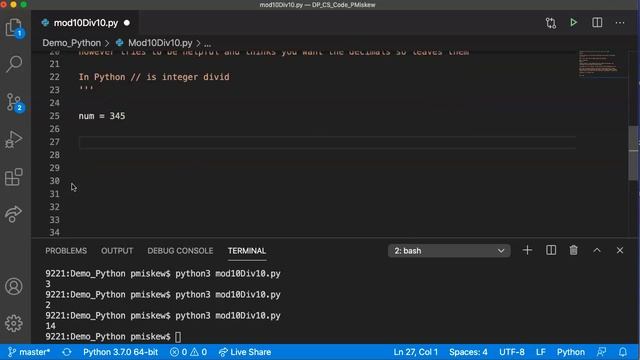Click the closing triple quotes on line 23

[86, 89]
